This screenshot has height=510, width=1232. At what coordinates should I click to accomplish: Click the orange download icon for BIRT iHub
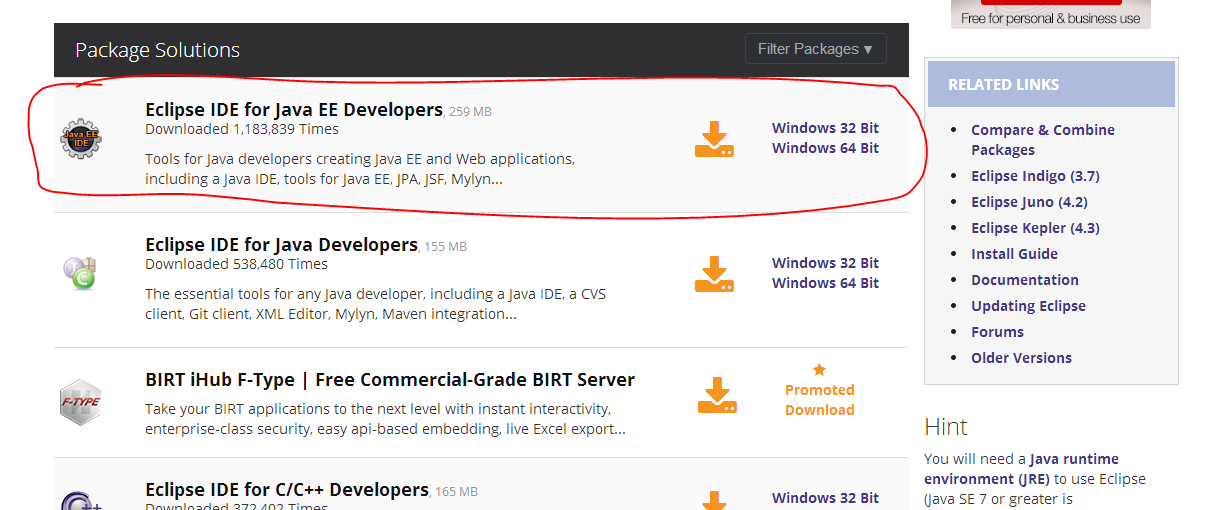click(x=717, y=396)
